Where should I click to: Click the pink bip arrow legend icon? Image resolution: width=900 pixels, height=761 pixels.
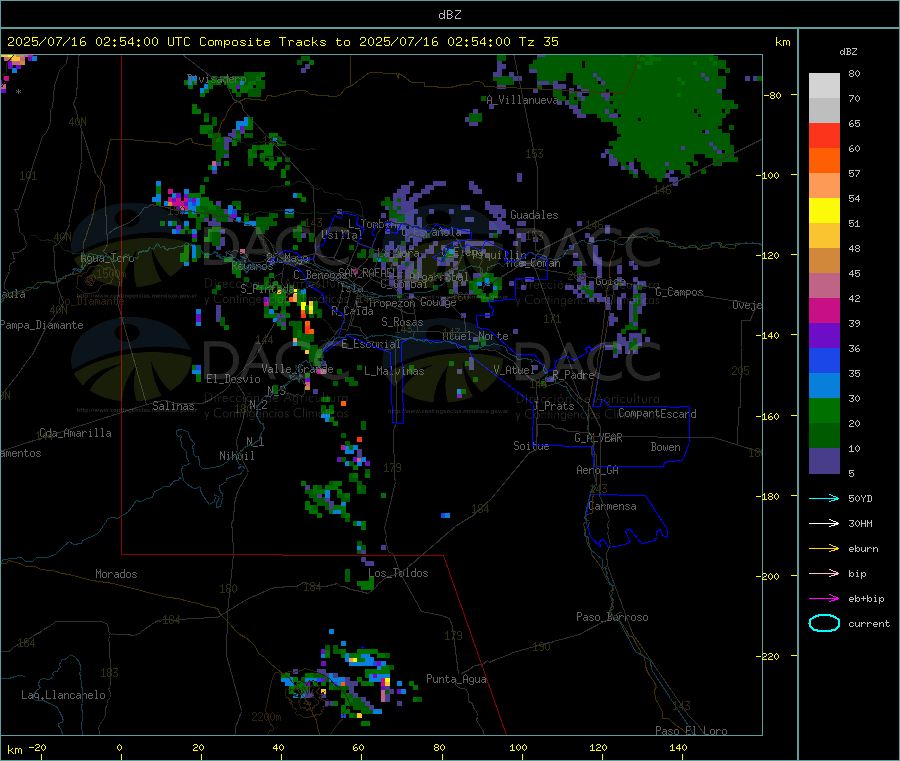(824, 573)
